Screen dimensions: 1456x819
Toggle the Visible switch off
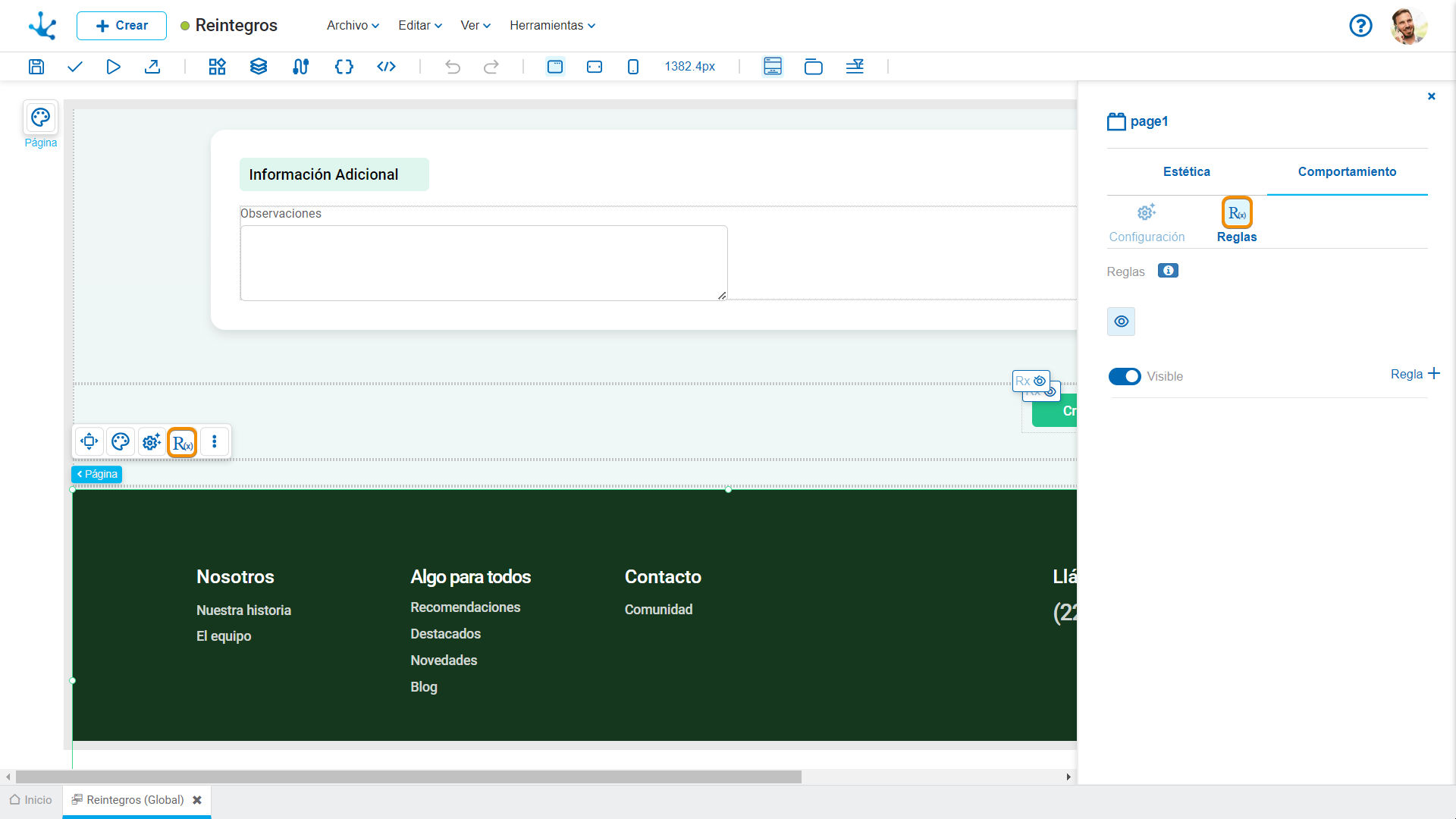tap(1125, 376)
